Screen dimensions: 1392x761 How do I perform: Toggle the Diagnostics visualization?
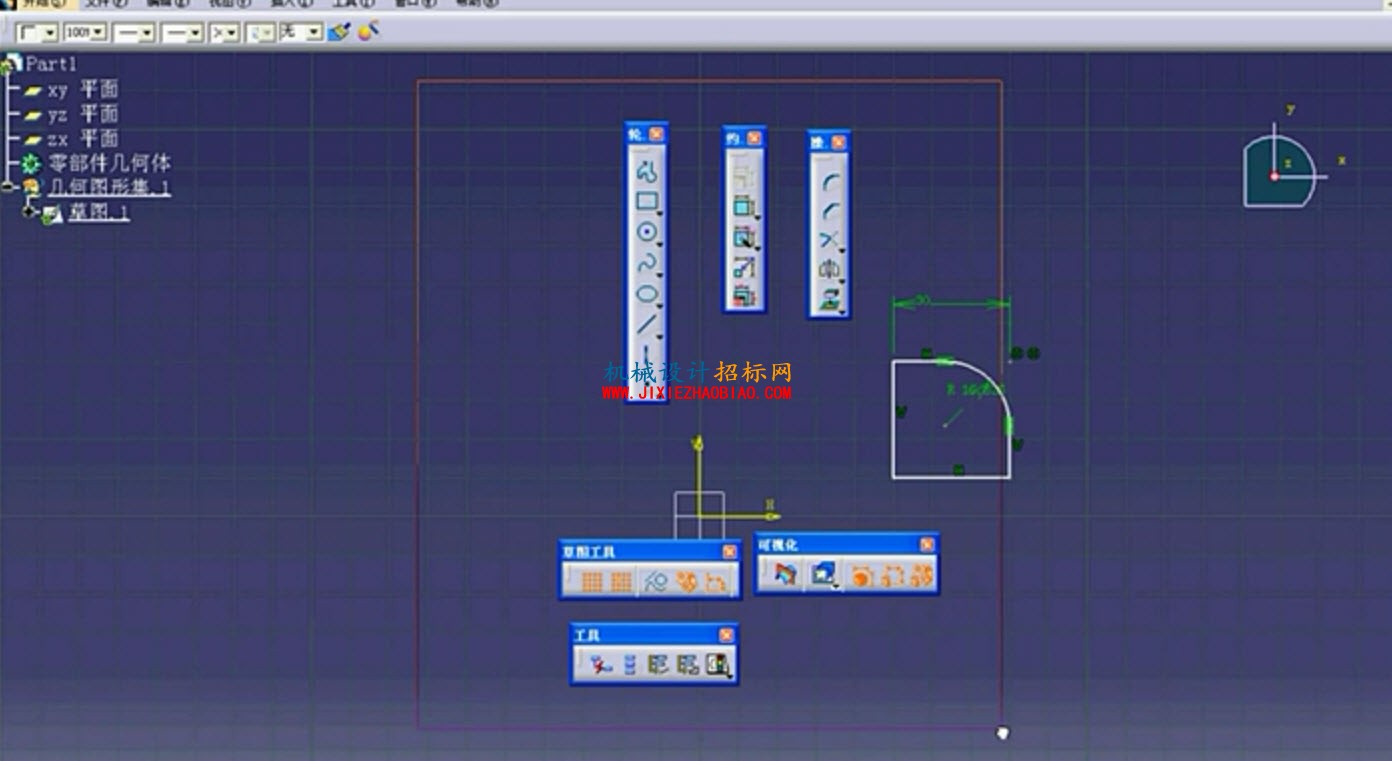861,575
